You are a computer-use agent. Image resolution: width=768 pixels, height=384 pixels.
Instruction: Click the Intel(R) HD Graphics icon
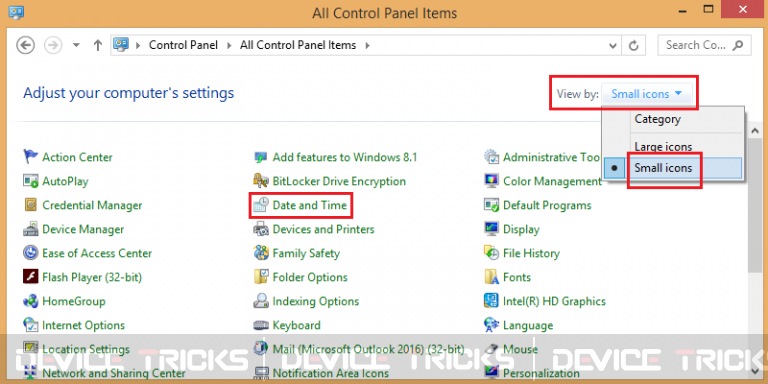[491, 301]
